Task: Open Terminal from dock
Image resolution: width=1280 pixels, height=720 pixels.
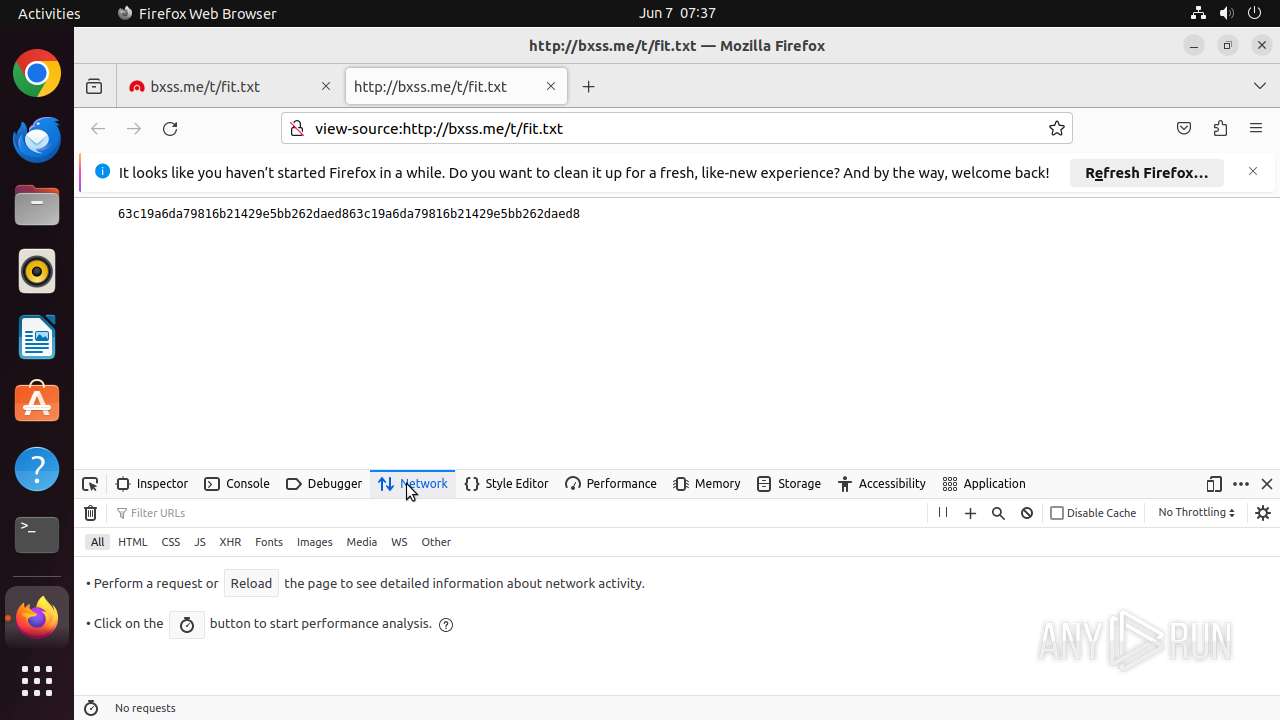Action: pos(37,535)
